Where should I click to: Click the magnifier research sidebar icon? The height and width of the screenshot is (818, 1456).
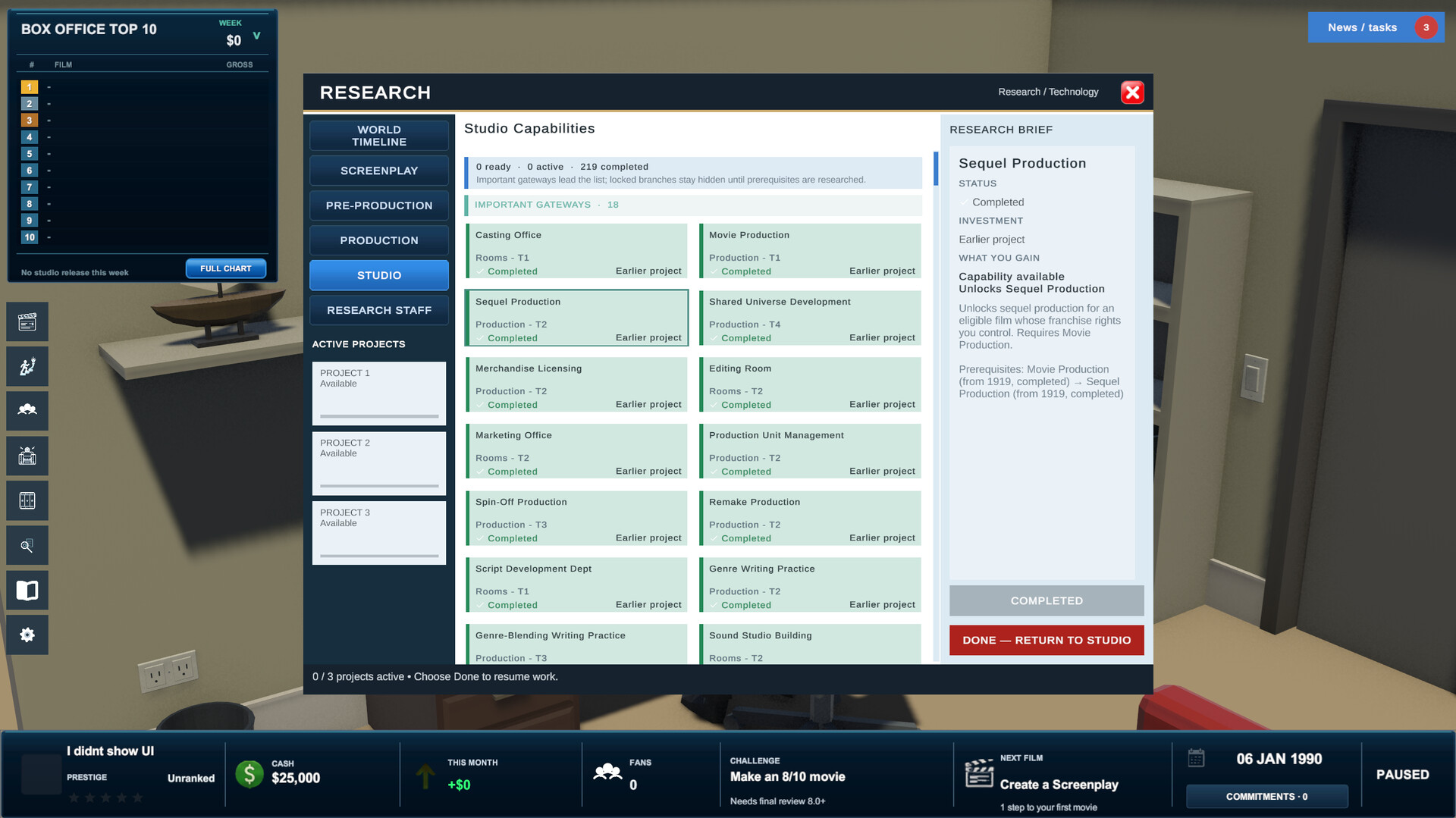tap(27, 546)
